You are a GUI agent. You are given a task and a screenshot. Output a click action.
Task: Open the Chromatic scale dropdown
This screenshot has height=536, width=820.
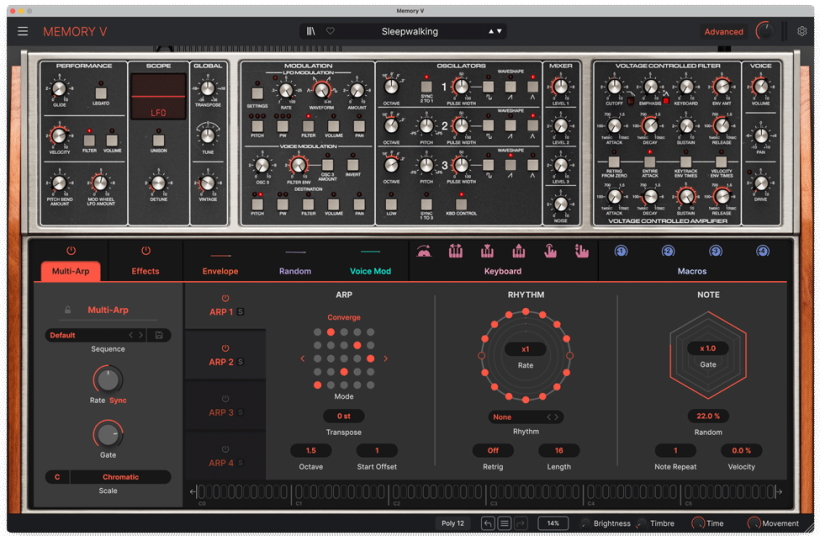[121, 477]
